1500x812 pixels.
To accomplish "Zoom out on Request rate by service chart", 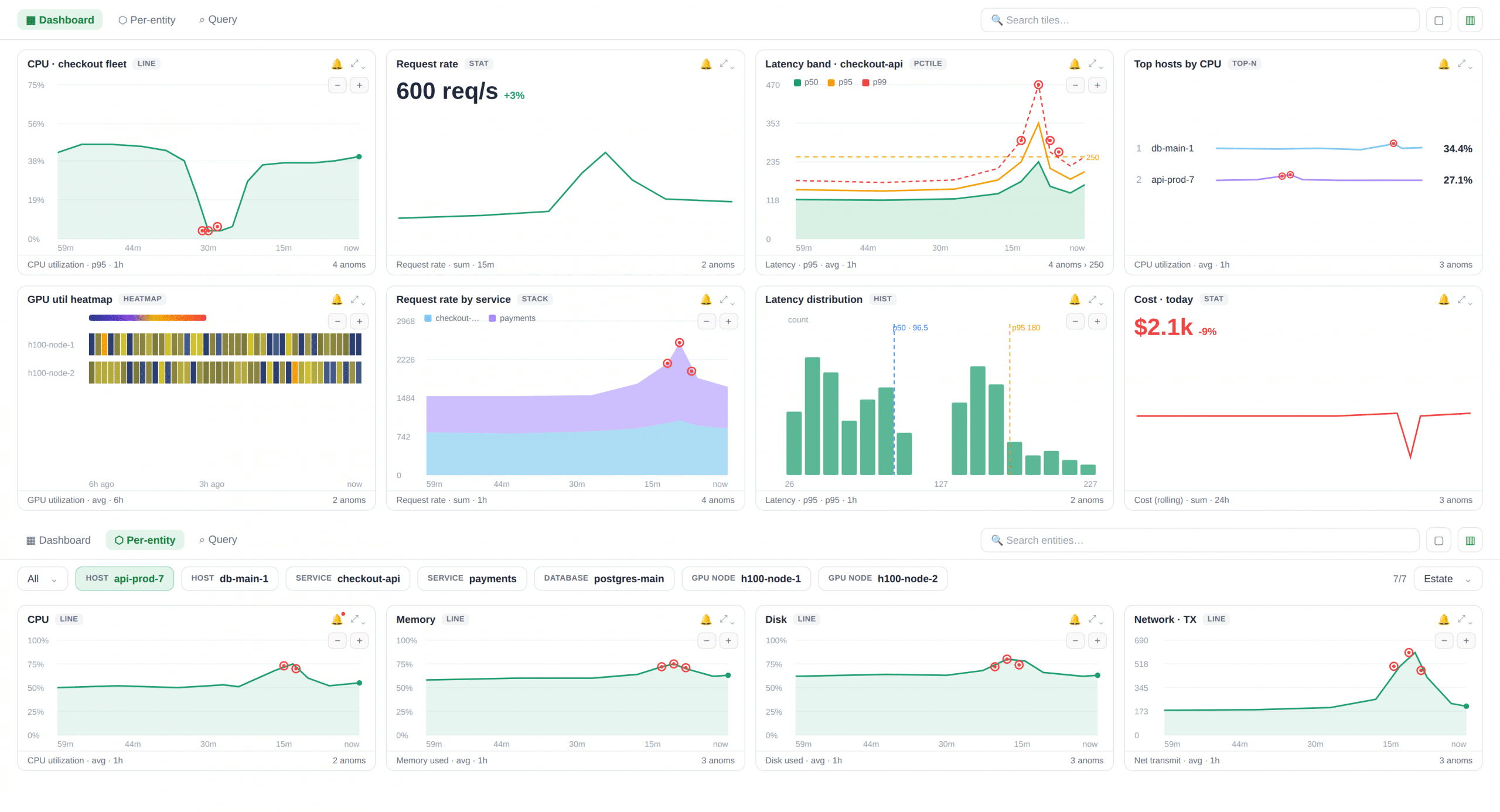I will coord(707,321).
